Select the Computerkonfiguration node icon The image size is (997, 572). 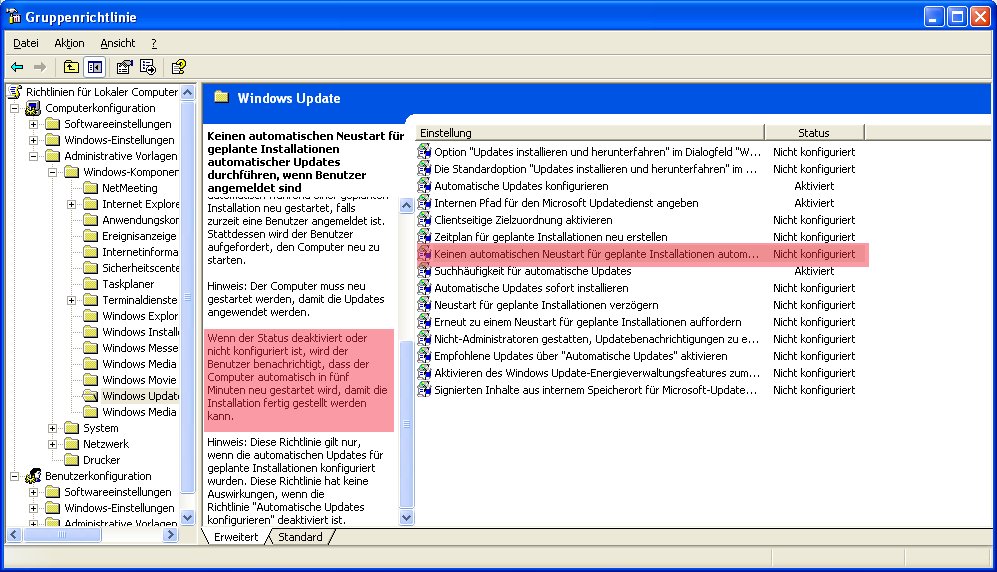[x=33, y=108]
